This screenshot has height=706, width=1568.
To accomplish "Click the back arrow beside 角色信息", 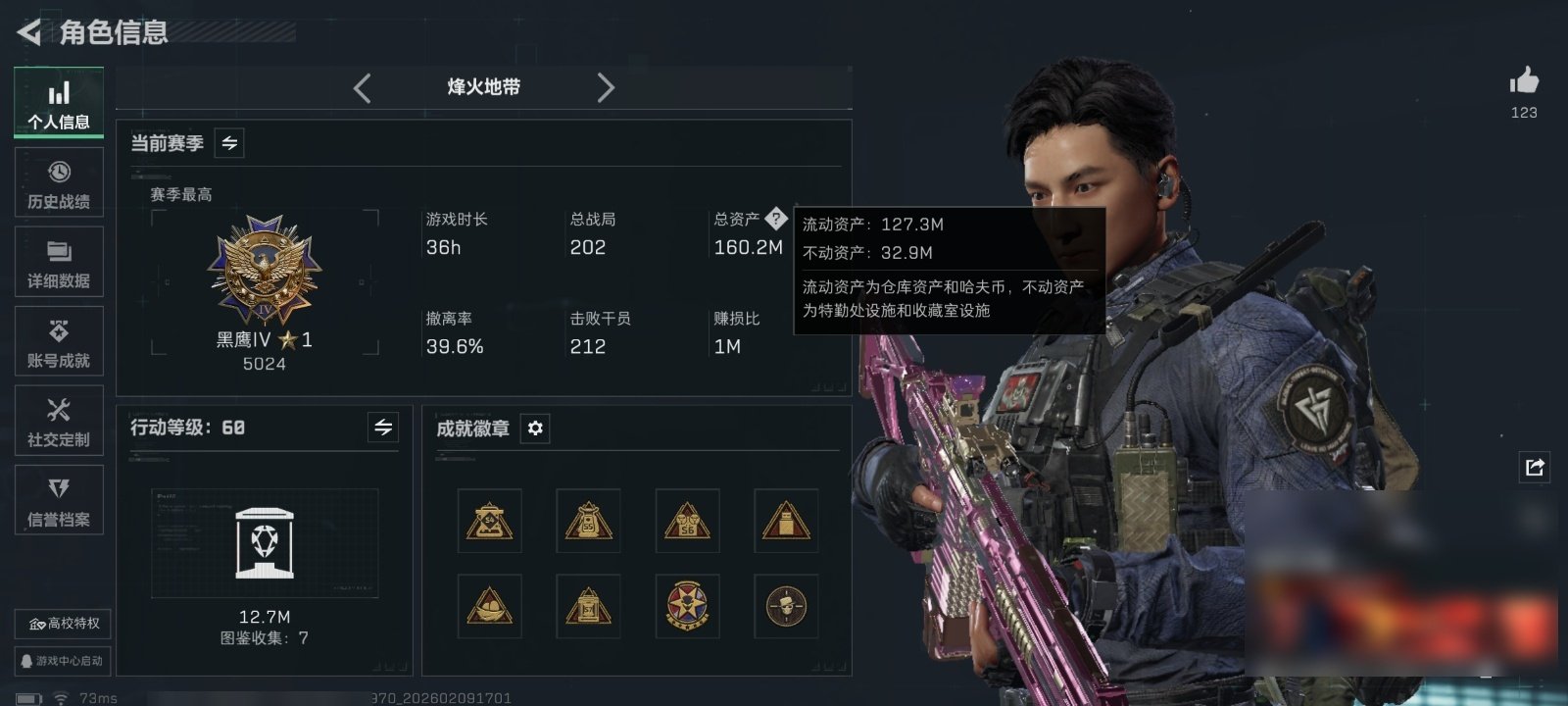I will pos(29,32).
